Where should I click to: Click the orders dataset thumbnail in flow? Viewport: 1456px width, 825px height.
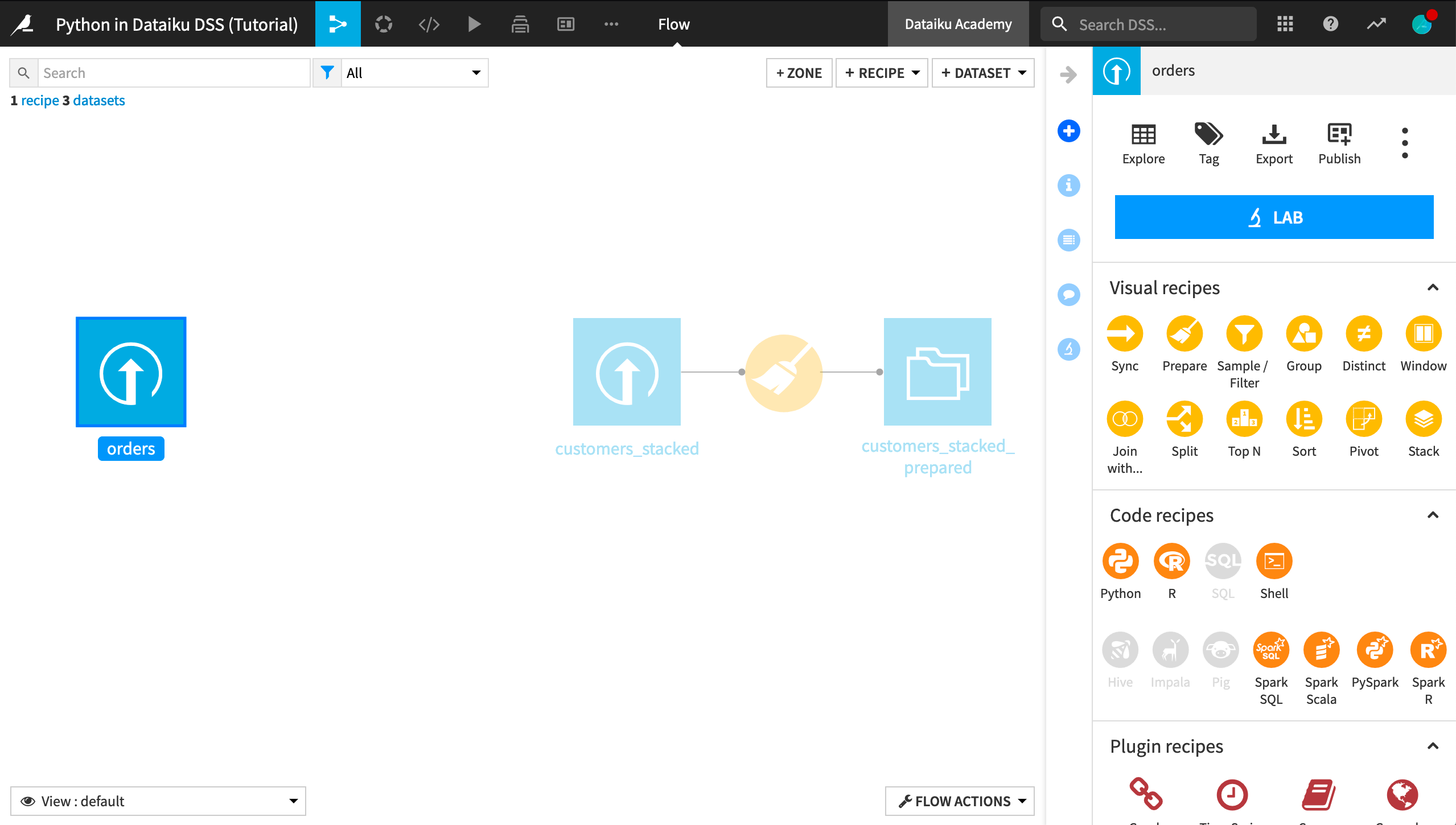pyautogui.click(x=131, y=371)
